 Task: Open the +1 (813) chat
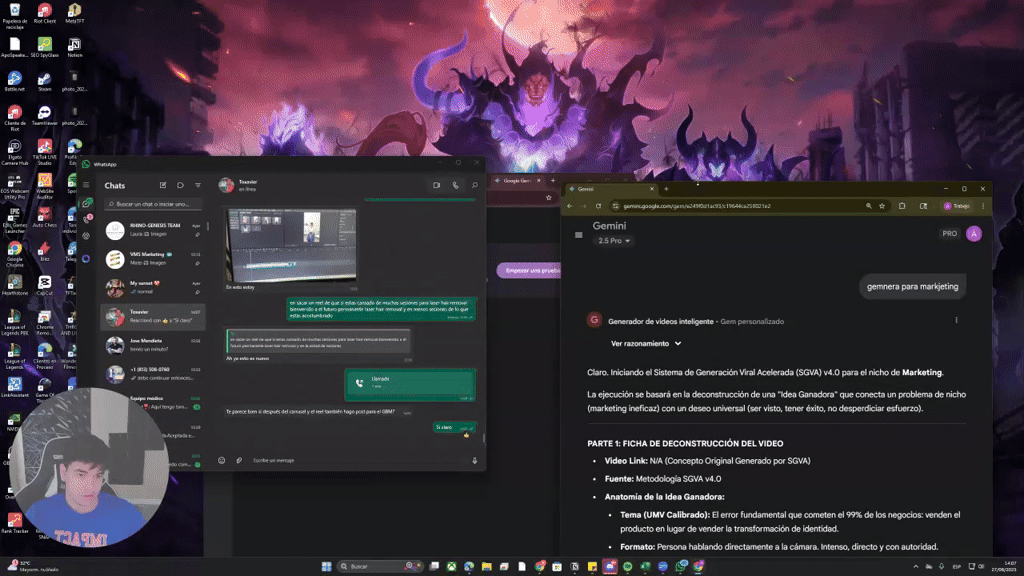click(x=154, y=374)
